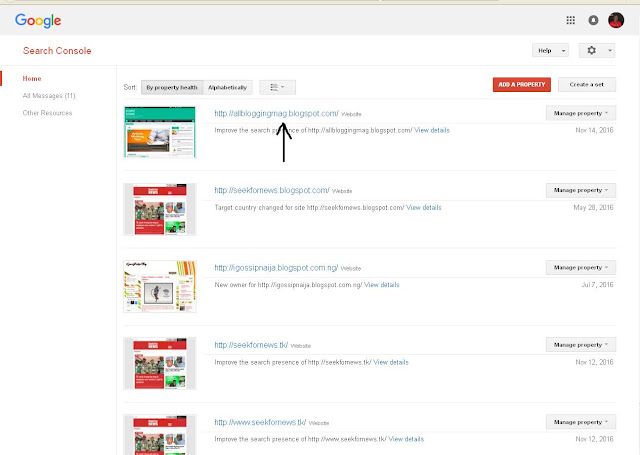Click the Google logo
Image resolution: width=640 pixels, height=455 pixels.
pos(38,20)
